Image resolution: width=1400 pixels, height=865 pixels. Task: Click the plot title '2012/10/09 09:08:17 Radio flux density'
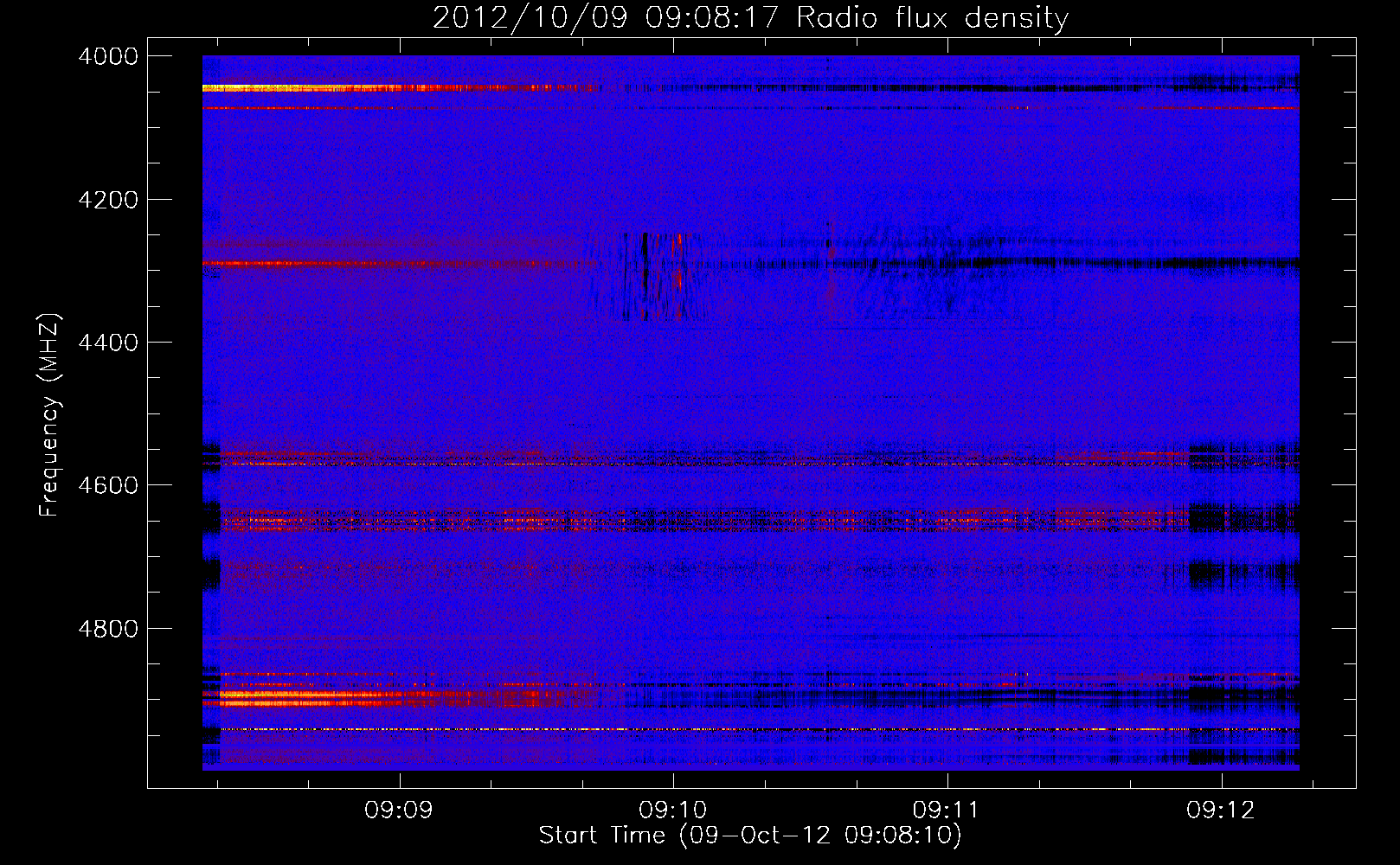[x=750, y=18]
